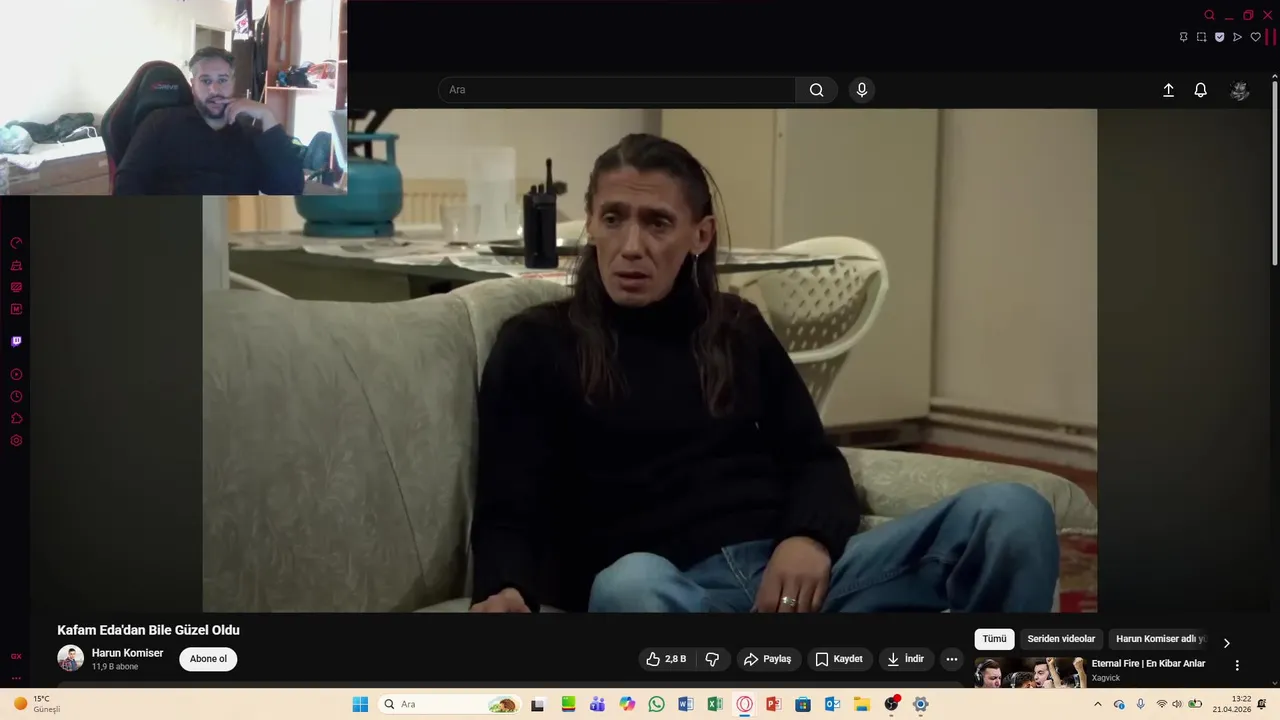Viewport: 1280px width, 720px height.
Task: Open GX Control speedometer in sidebar
Action: pyautogui.click(x=16, y=243)
